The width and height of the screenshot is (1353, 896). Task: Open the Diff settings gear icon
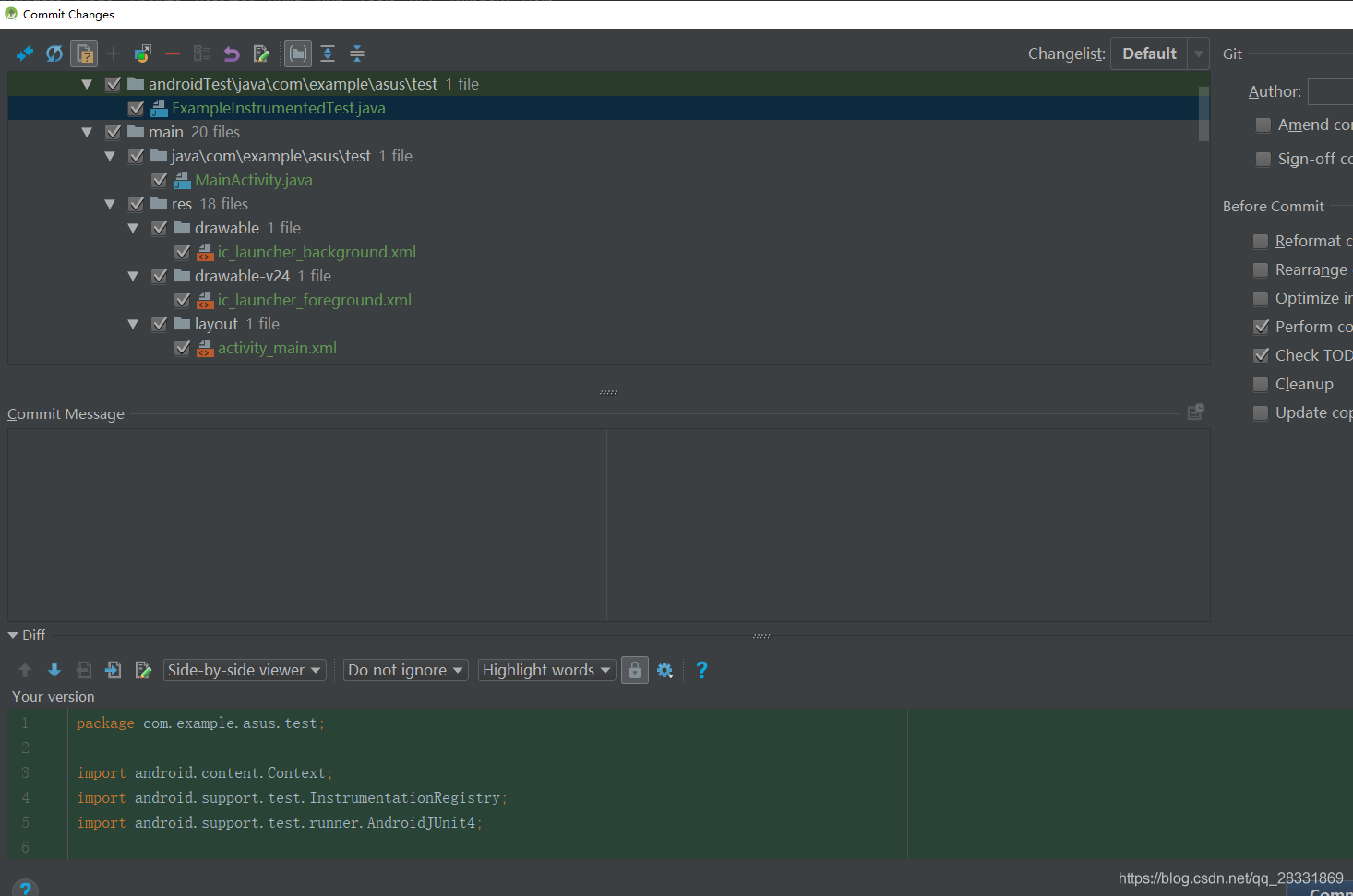click(665, 670)
